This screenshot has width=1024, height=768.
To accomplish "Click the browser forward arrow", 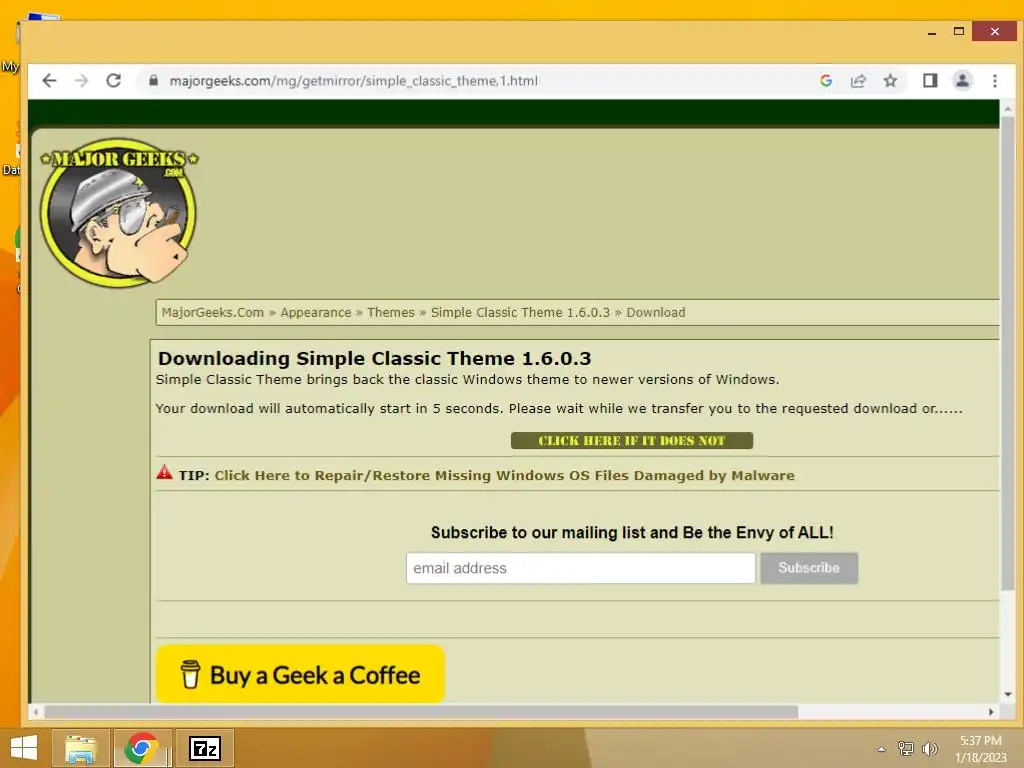I will 81,80.
